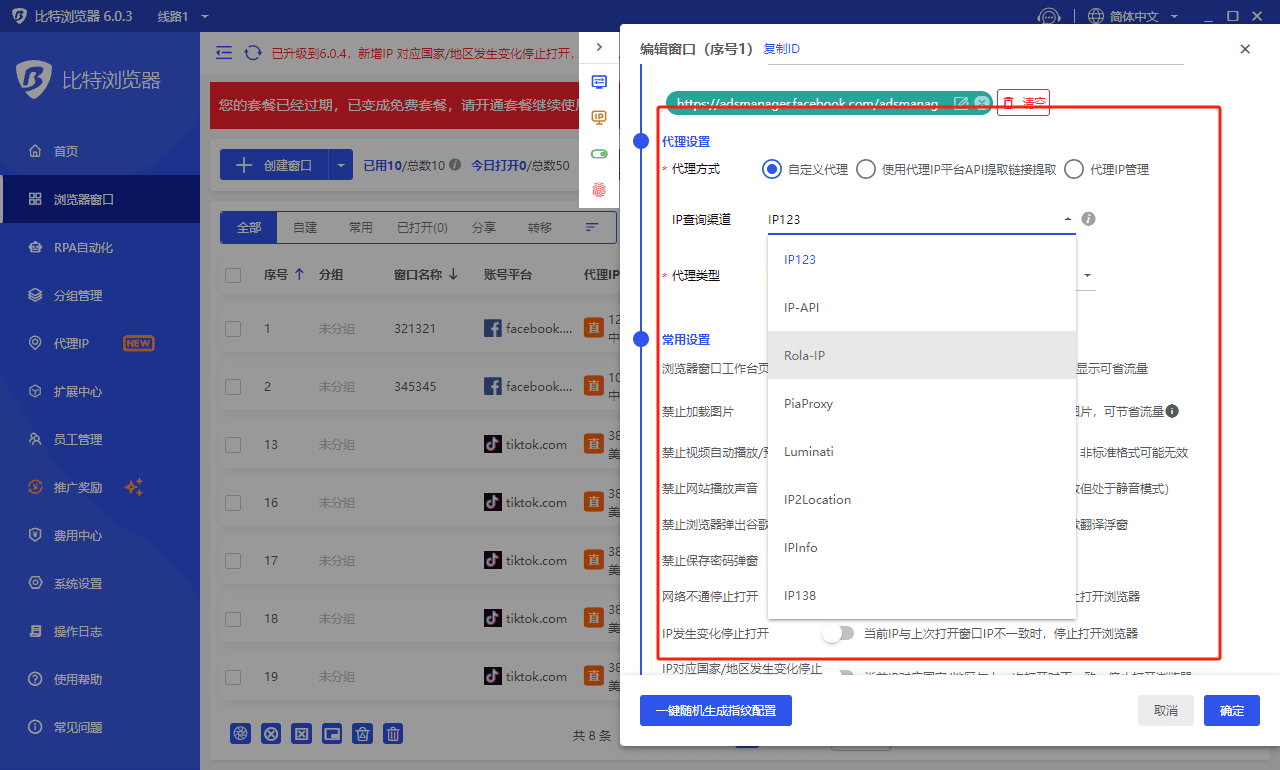Click the info icon next to 总数10

pyautogui.click(x=455, y=165)
